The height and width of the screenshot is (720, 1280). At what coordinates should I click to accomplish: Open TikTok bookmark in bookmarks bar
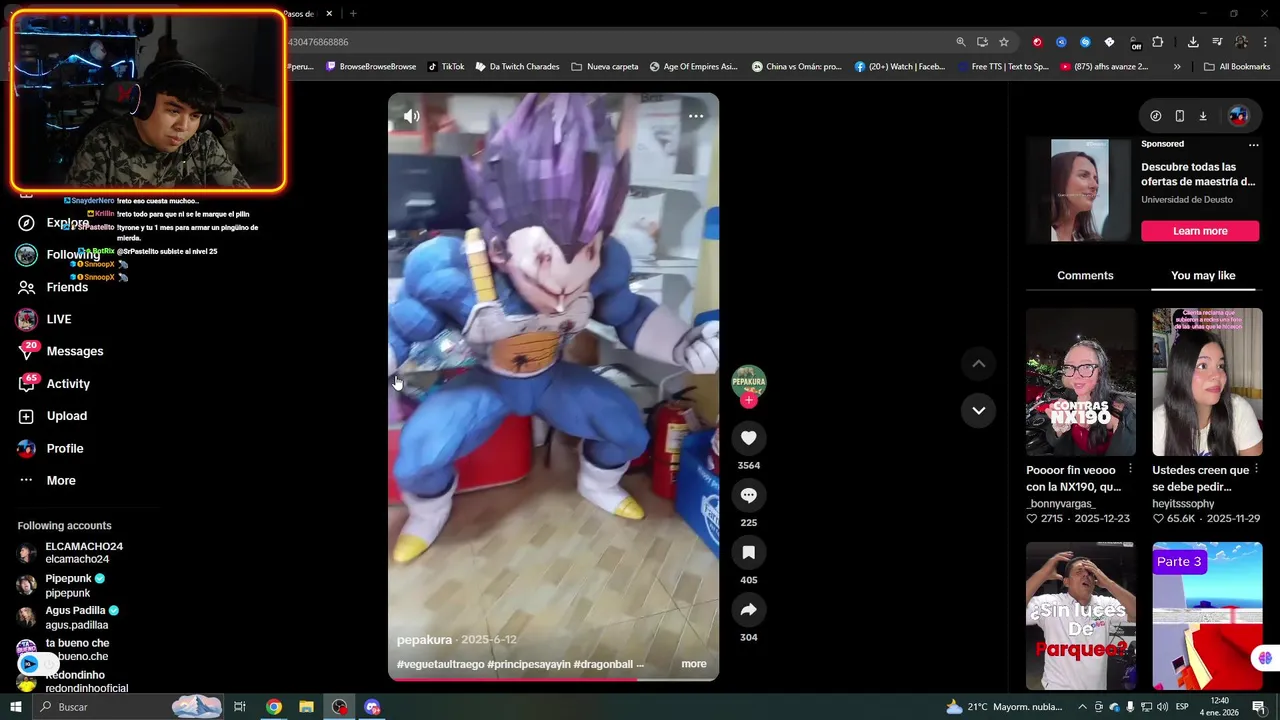[x=446, y=67]
